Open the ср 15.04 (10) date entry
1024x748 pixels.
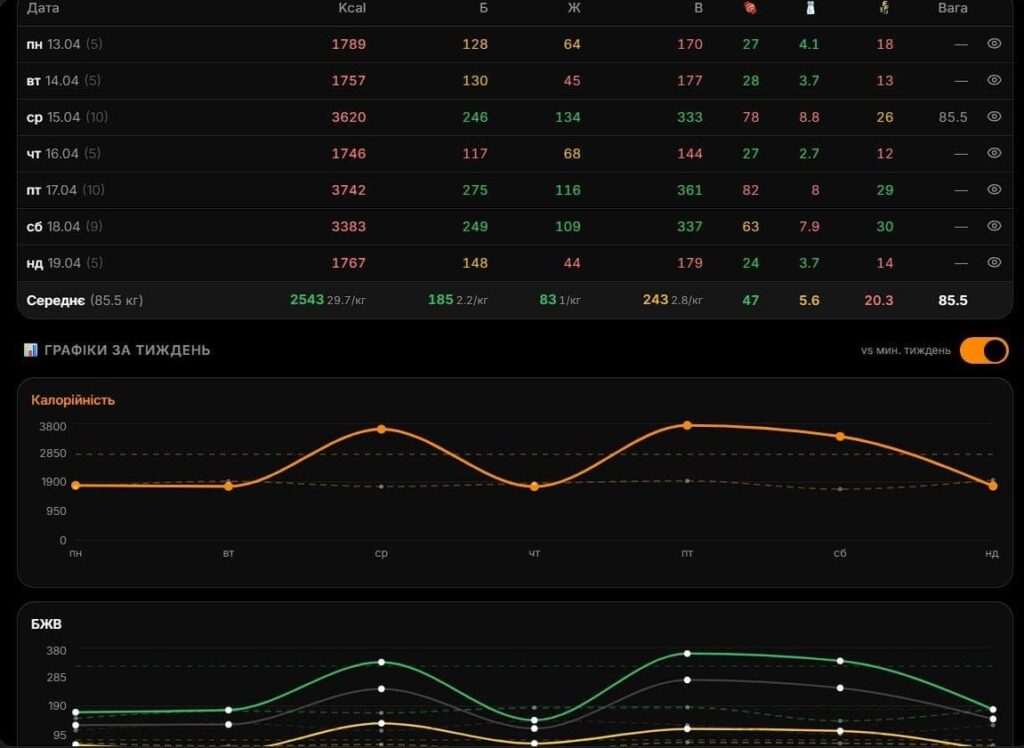coord(67,117)
